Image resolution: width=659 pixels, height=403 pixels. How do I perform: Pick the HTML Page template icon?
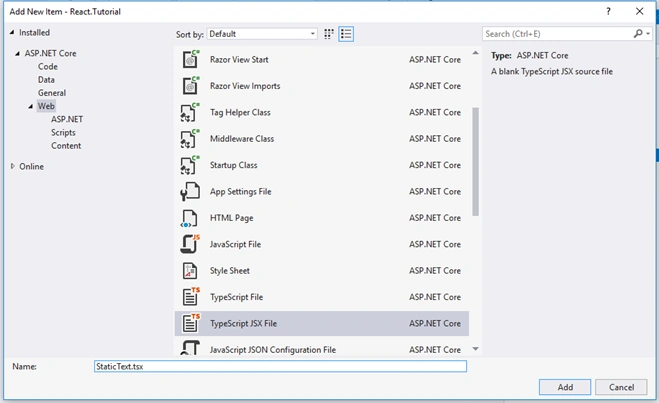[189, 218]
